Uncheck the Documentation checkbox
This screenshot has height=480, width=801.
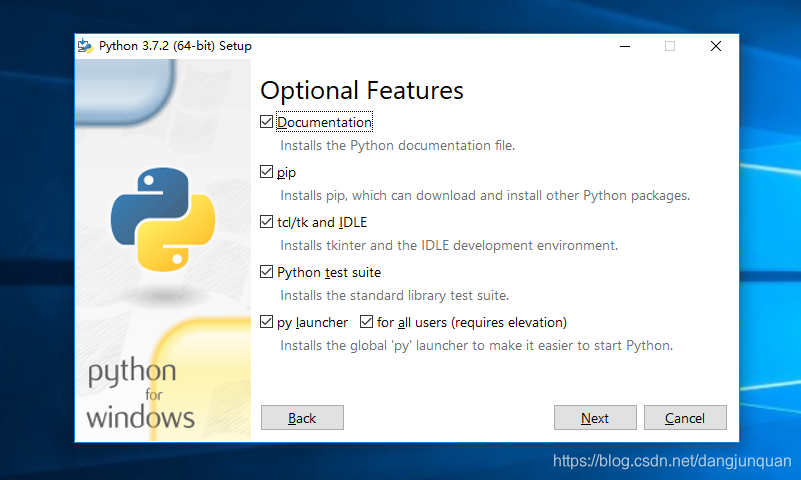(266, 122)
